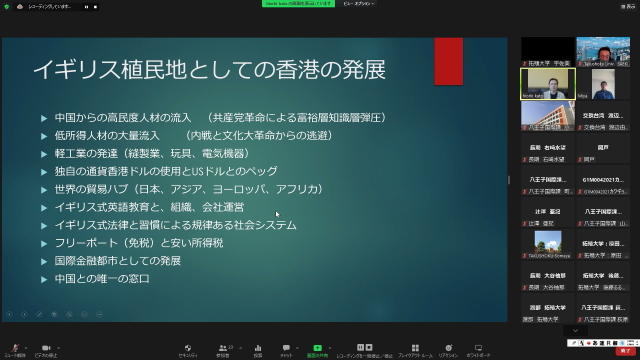Stop recording using top-bar stop icon
The image size is (640, 360).
pos(96,7)
